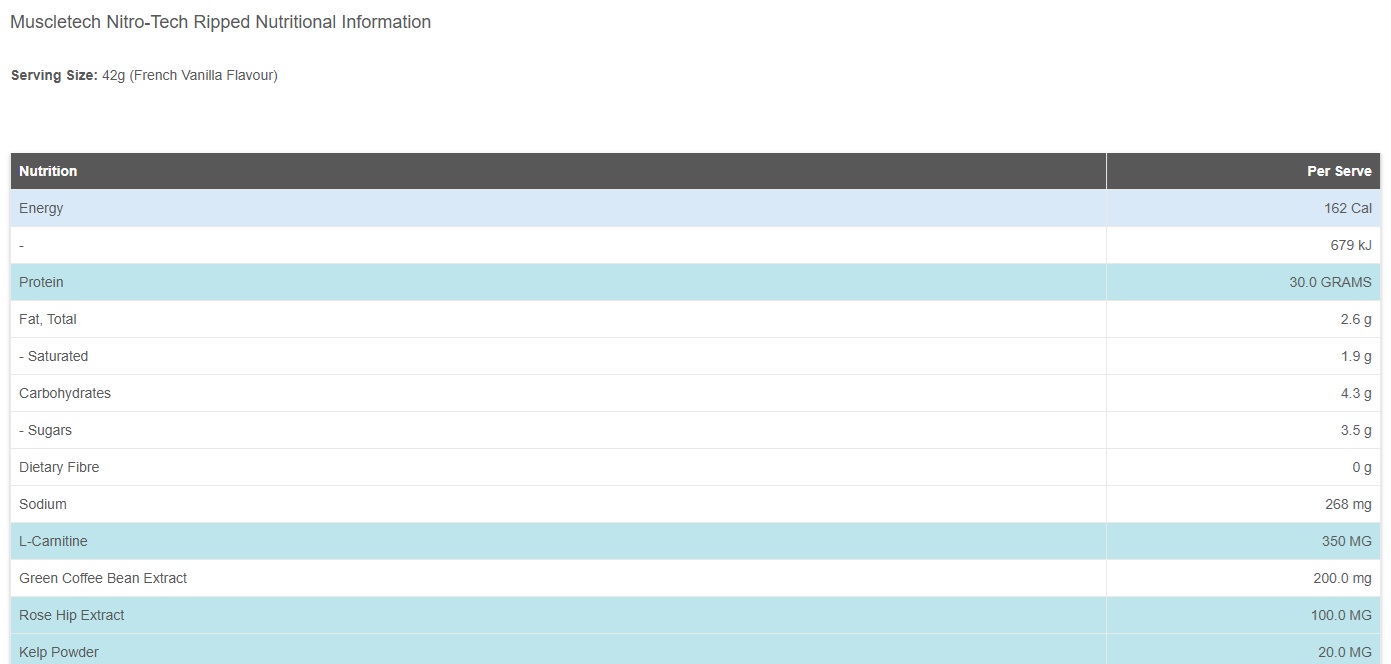Click the '0 g' fibre value
The image size is (1391, 664).
coord(1362,467)
